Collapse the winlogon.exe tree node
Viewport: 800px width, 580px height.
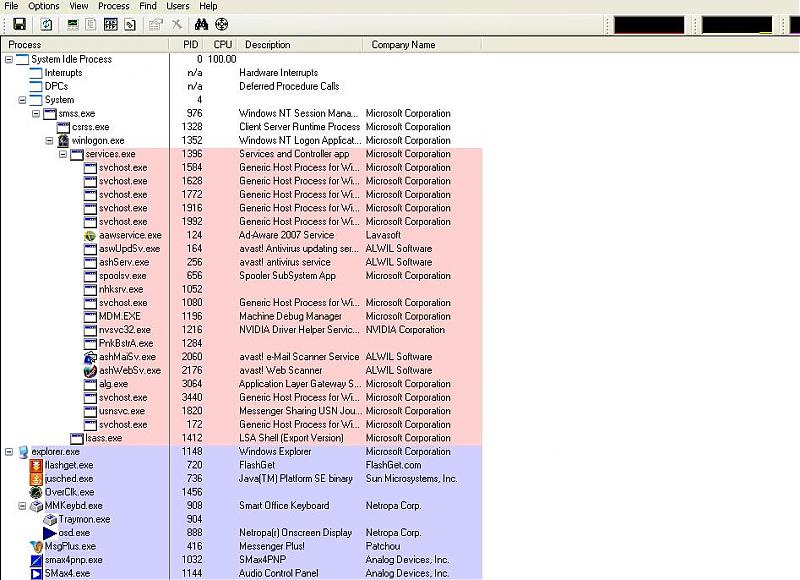click(x=49, y=140)
